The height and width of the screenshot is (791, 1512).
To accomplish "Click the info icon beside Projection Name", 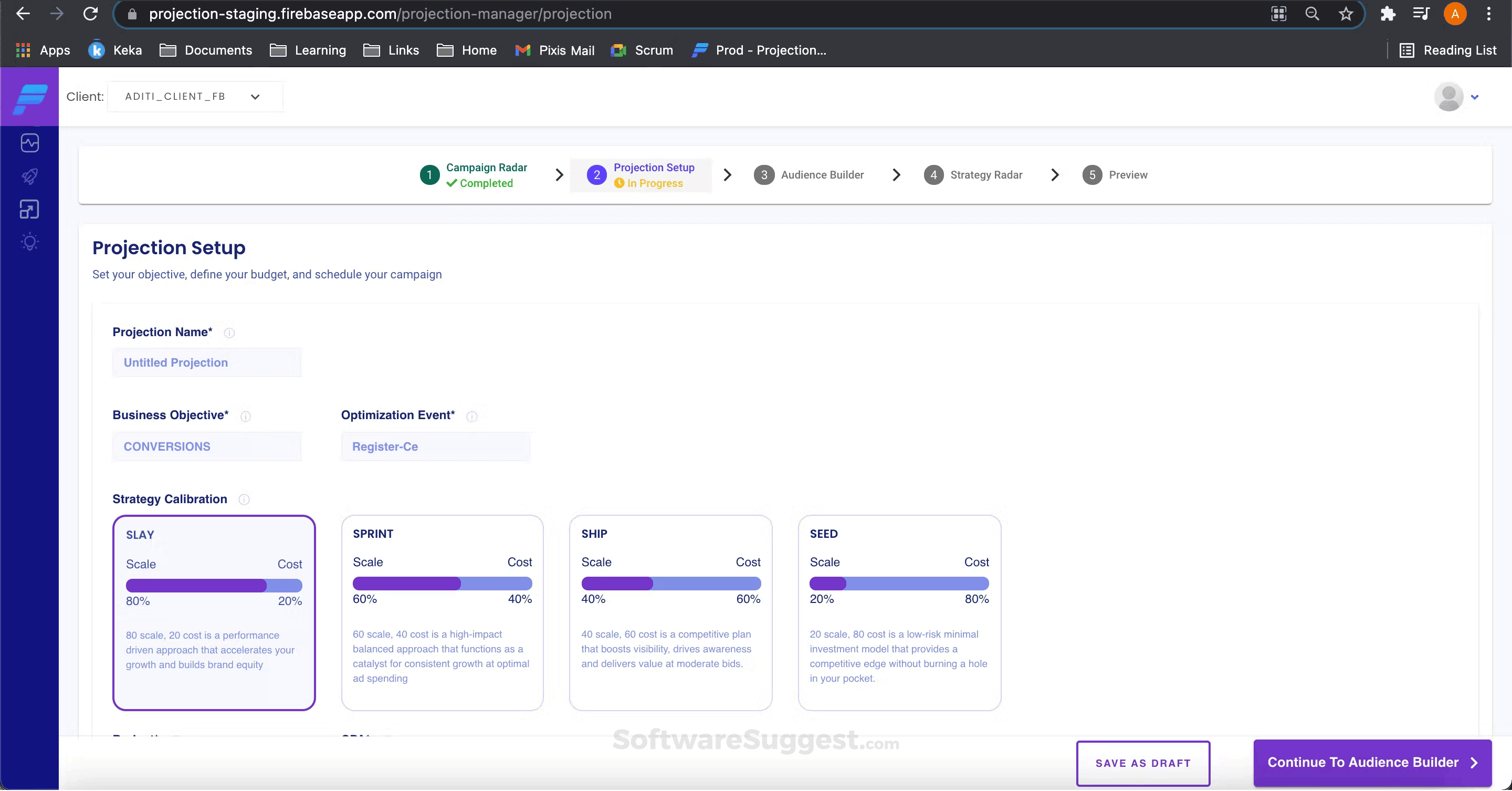I will click(229, 333).
